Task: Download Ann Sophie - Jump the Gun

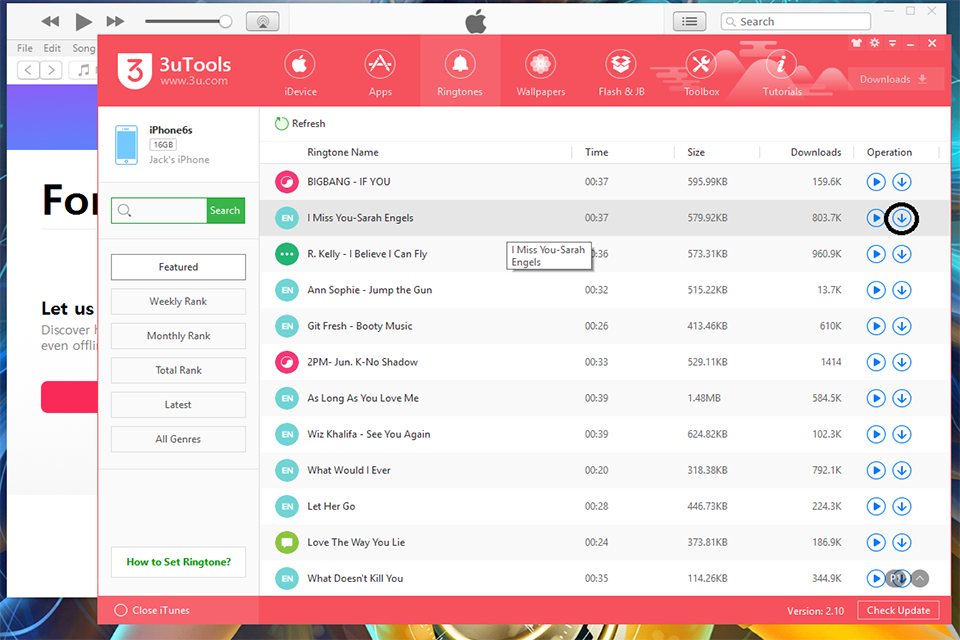Action: [902, 290]
